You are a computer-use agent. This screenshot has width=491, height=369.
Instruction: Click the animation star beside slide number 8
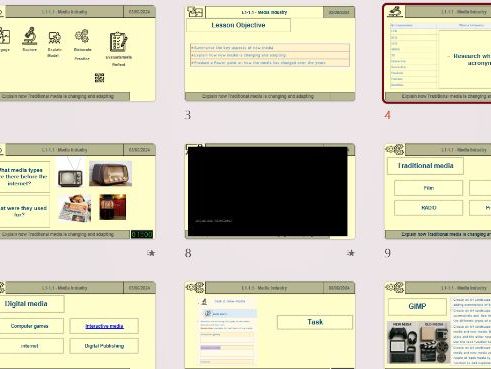click(351, 253)
